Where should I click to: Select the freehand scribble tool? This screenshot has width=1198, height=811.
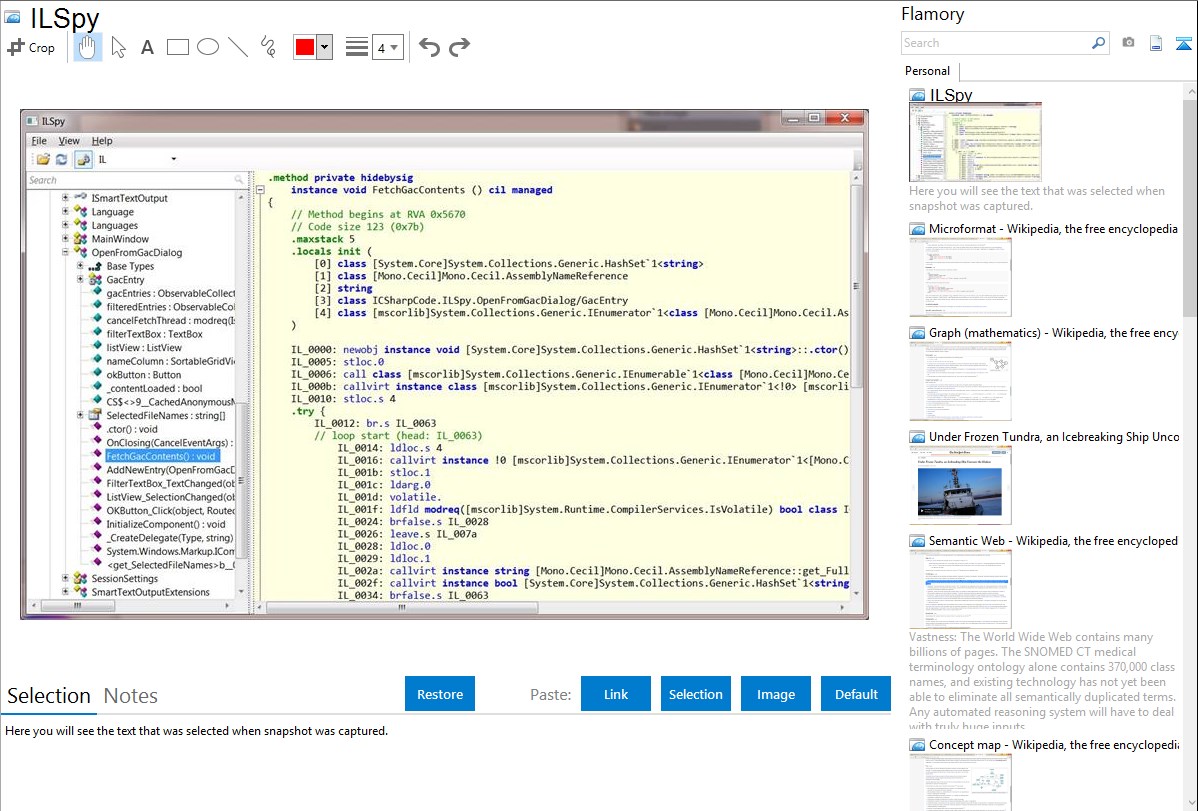point(268,47)
